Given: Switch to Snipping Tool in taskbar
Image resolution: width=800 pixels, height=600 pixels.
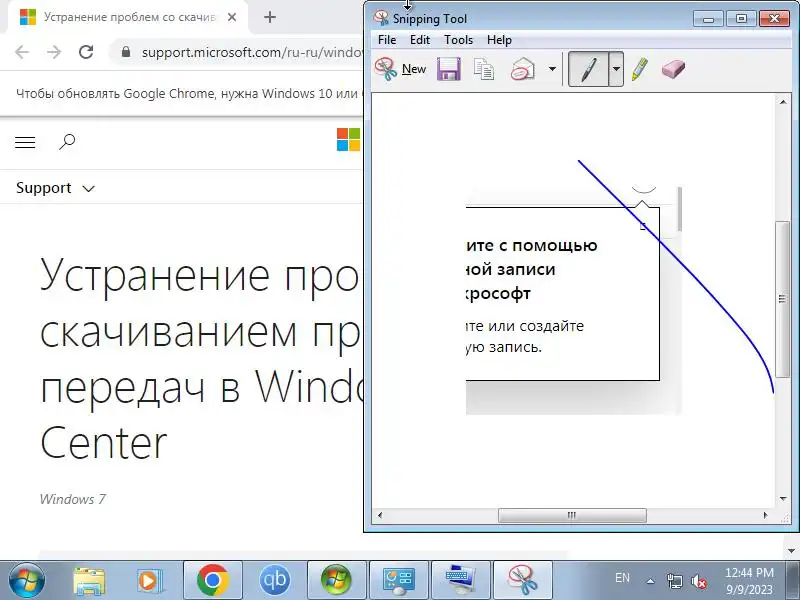Looking at the screenshot, I should (x=522, y=581).
